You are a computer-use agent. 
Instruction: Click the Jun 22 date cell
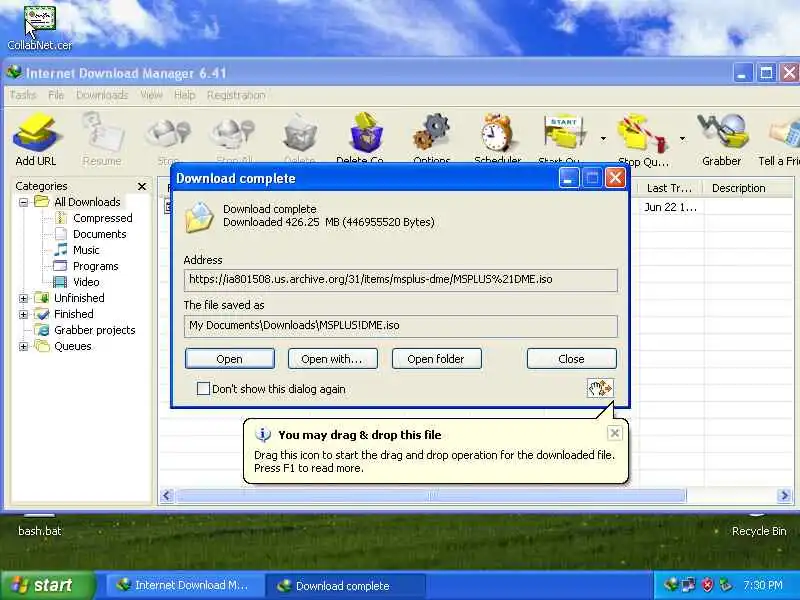coord(670,207)
